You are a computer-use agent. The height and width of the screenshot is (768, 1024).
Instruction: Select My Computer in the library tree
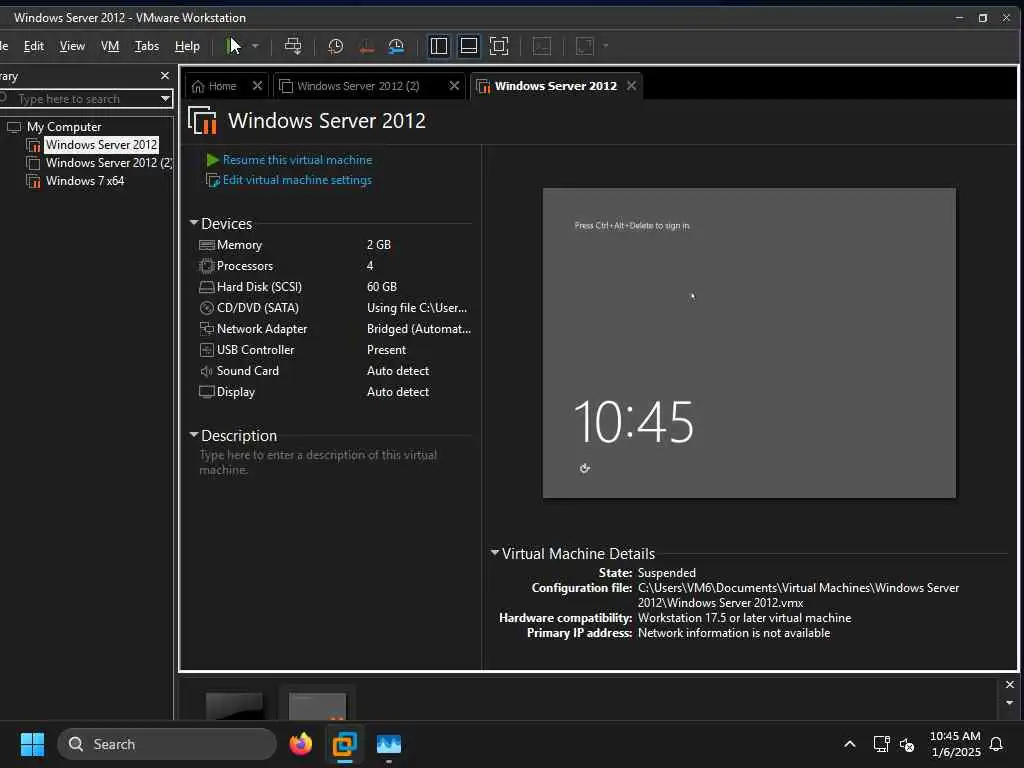(64, 127)
